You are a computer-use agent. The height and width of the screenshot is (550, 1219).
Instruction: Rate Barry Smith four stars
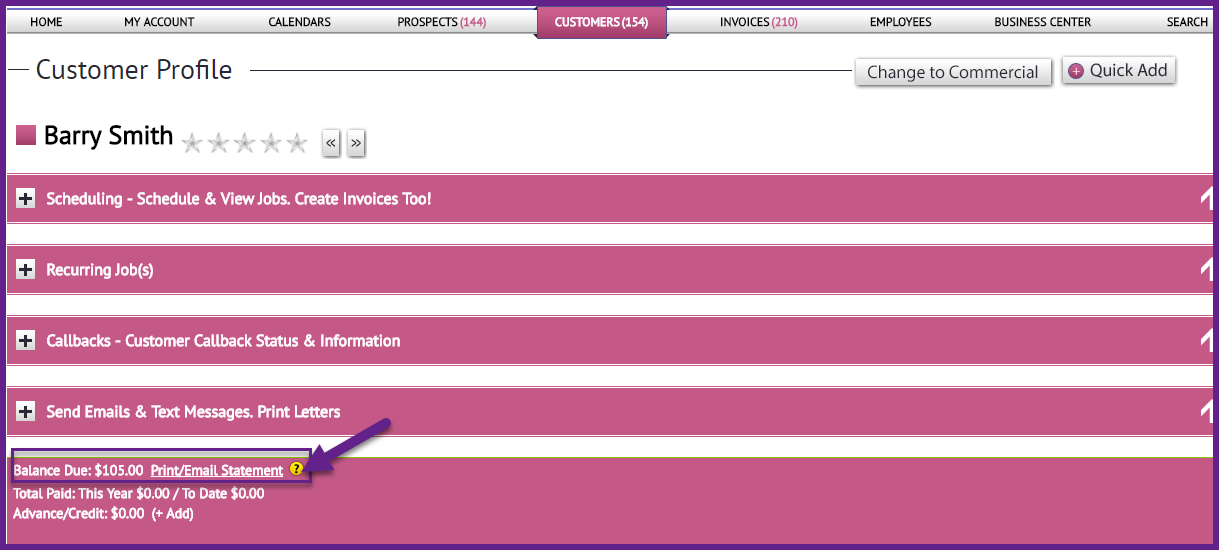click(271, 143)
